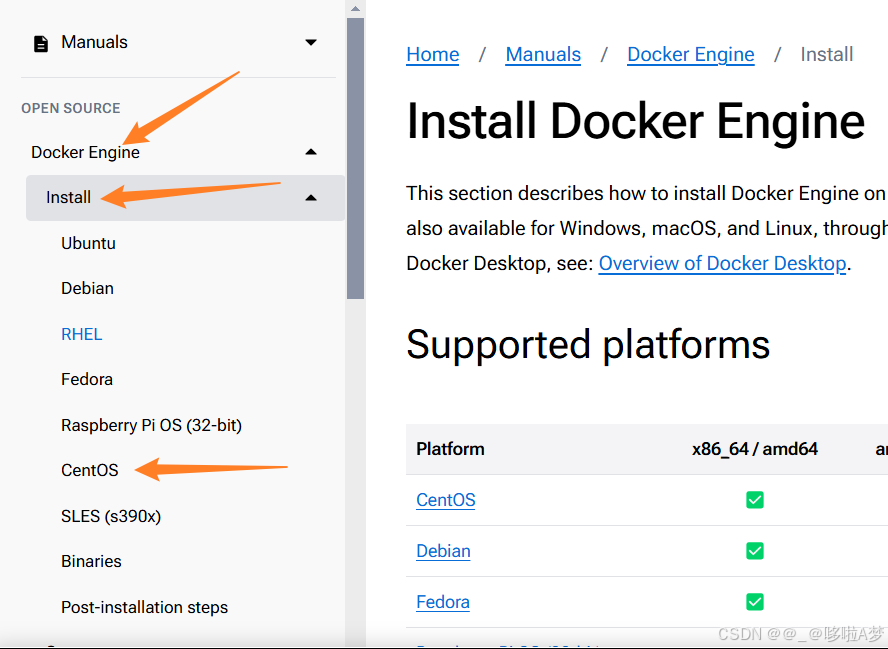Click the green checkmark for CentOS

(755, 499)
